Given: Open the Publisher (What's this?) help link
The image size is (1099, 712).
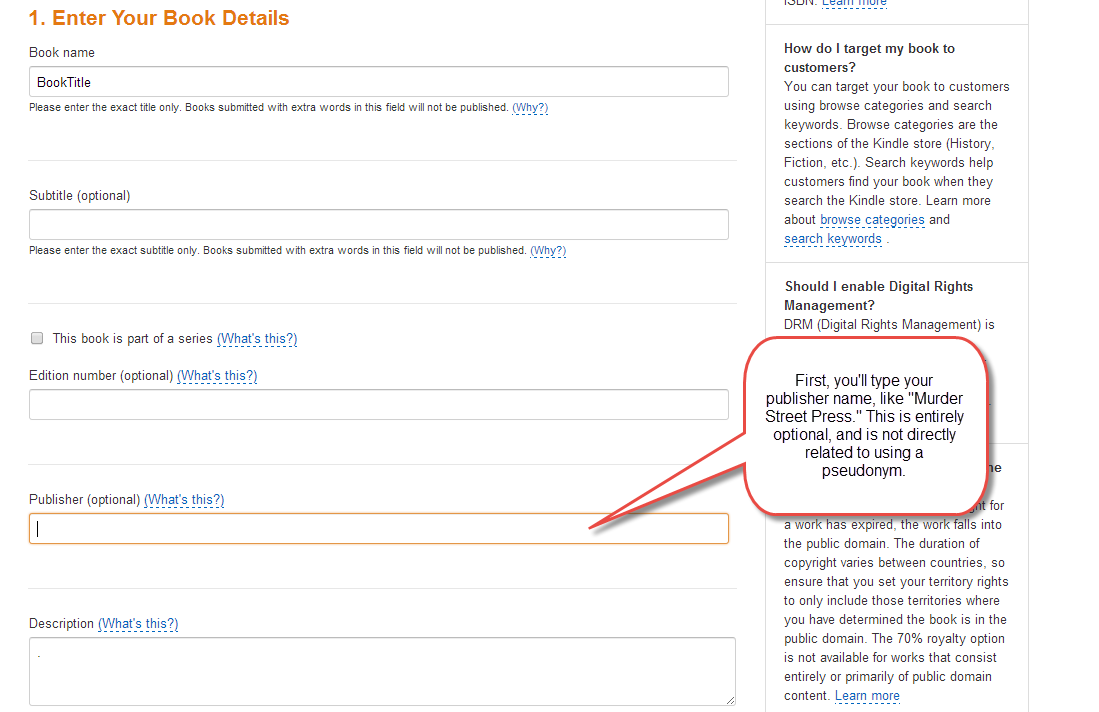Looking at the screenshot, I should click(184, 500).
